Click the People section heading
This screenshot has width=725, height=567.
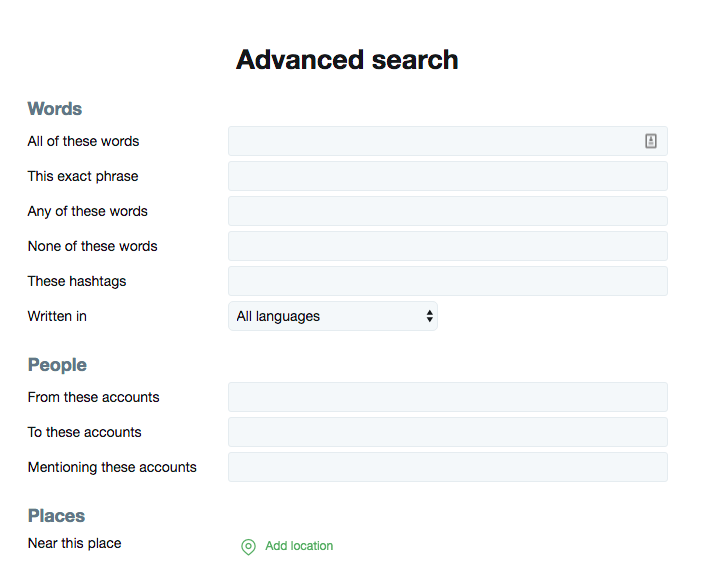[x=57, y=365]
